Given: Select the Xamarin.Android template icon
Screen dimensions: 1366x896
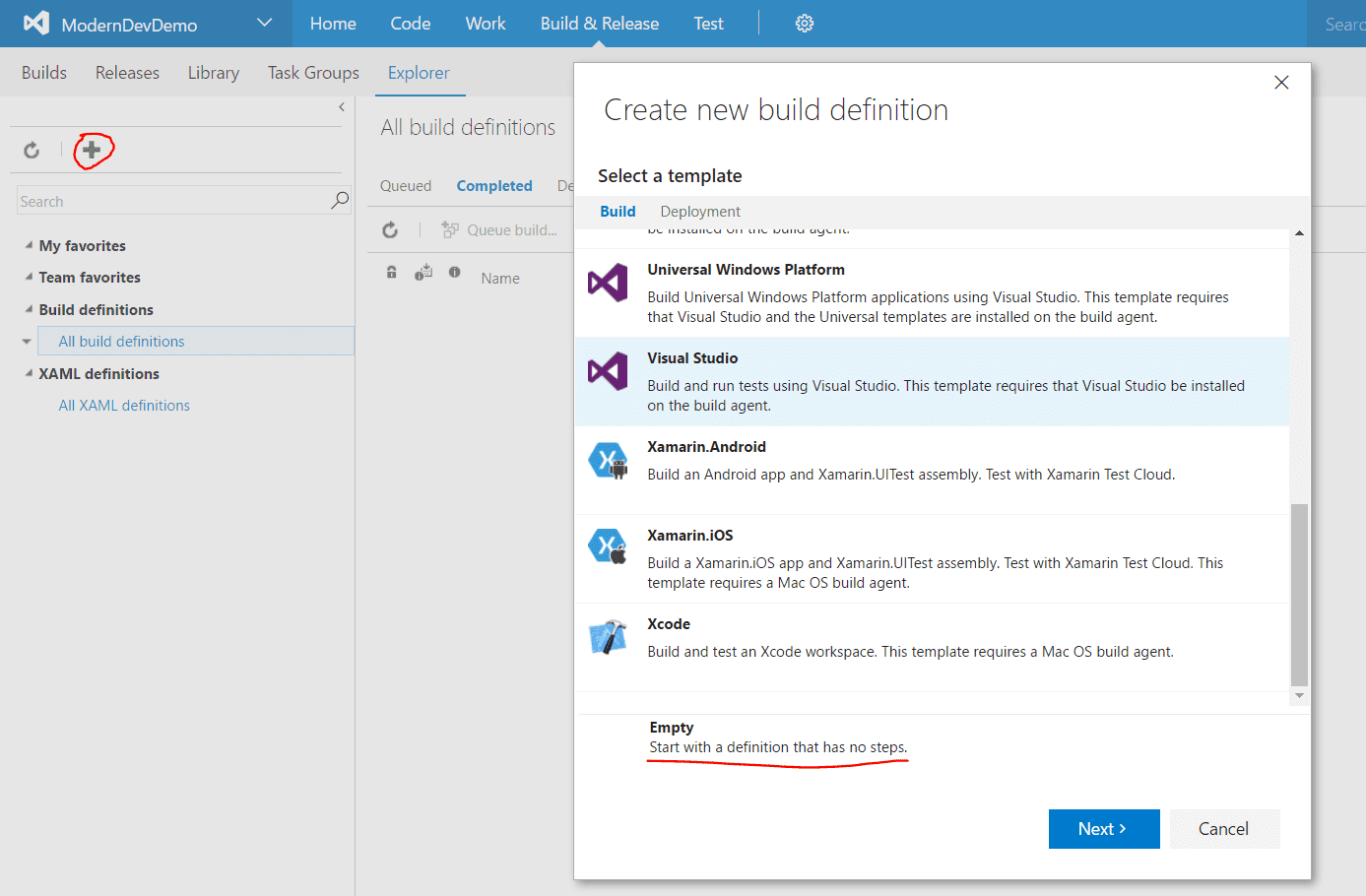Looking at the screenshot, I should point(608,460).
